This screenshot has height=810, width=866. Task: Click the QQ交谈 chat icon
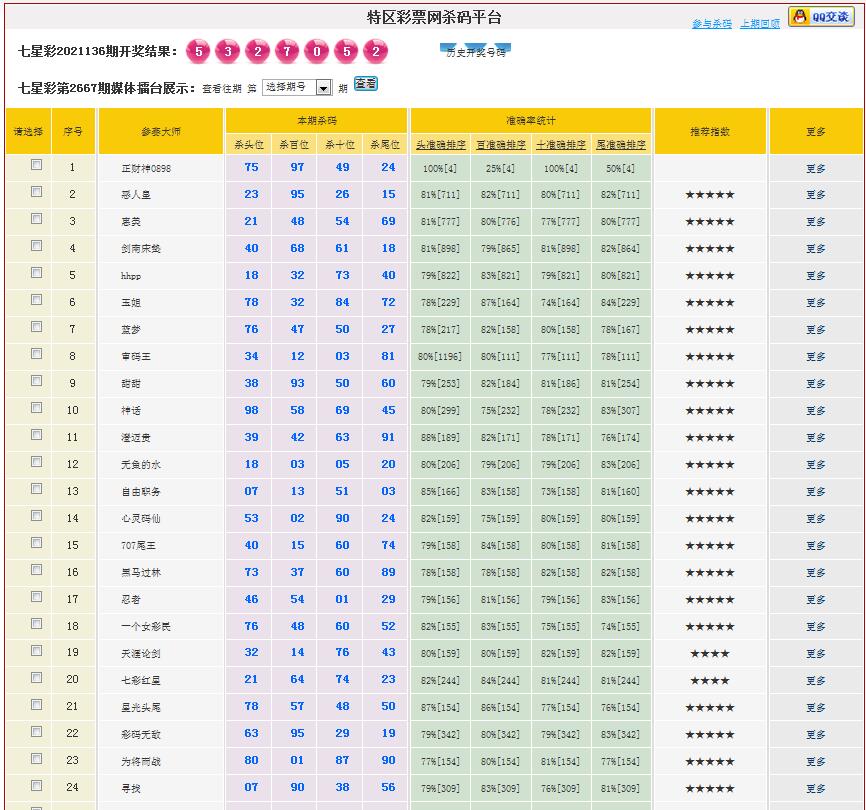coord(821,17)
